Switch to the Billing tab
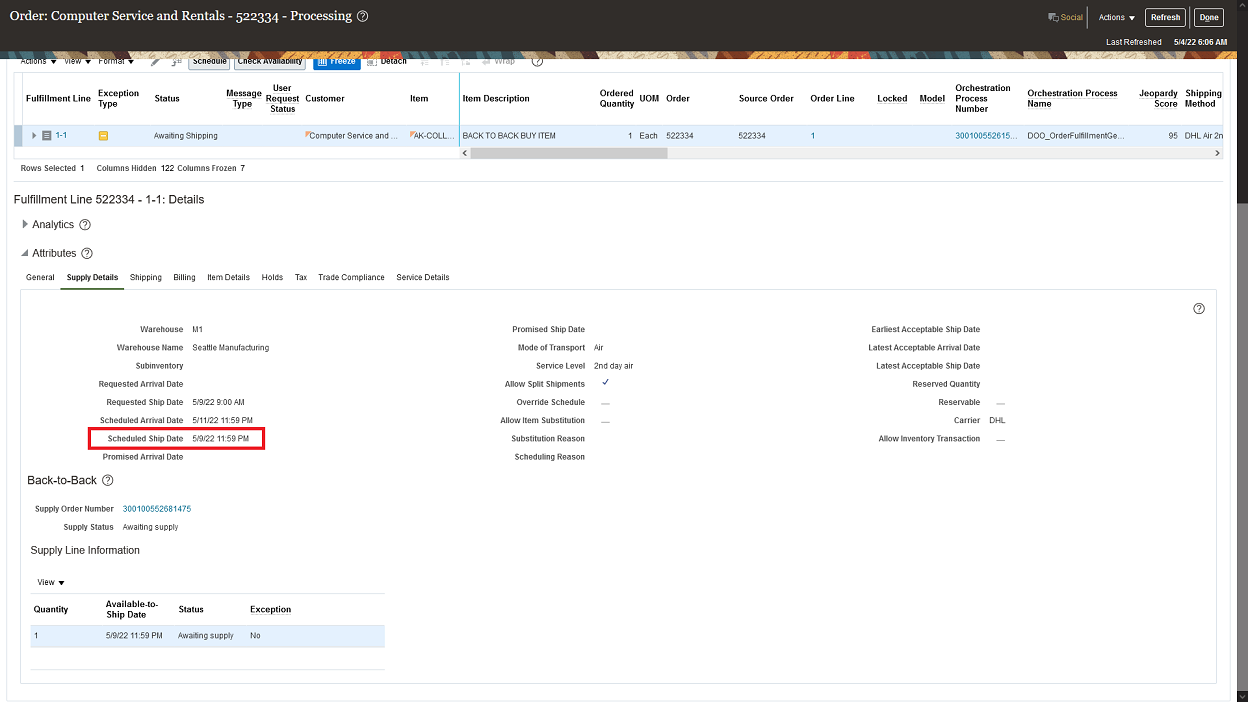 click(184, 277)
